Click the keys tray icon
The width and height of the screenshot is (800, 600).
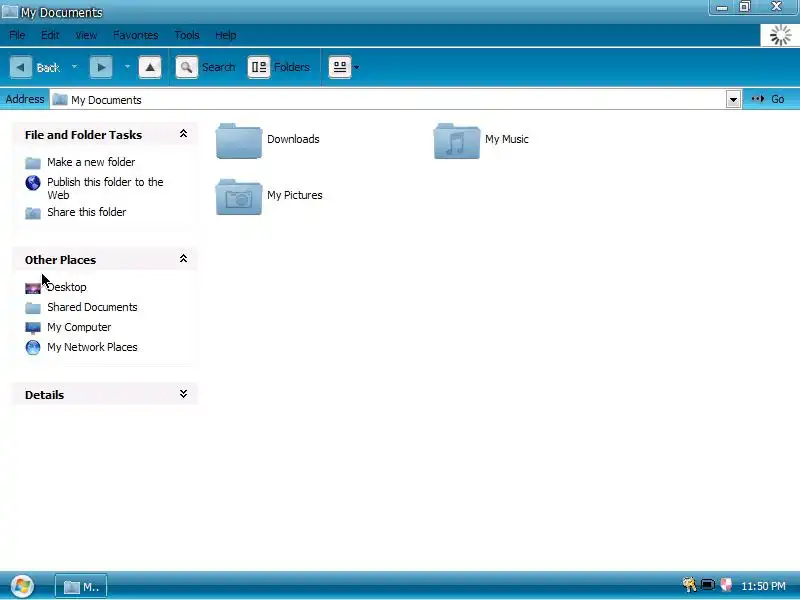tap(689, 585)
